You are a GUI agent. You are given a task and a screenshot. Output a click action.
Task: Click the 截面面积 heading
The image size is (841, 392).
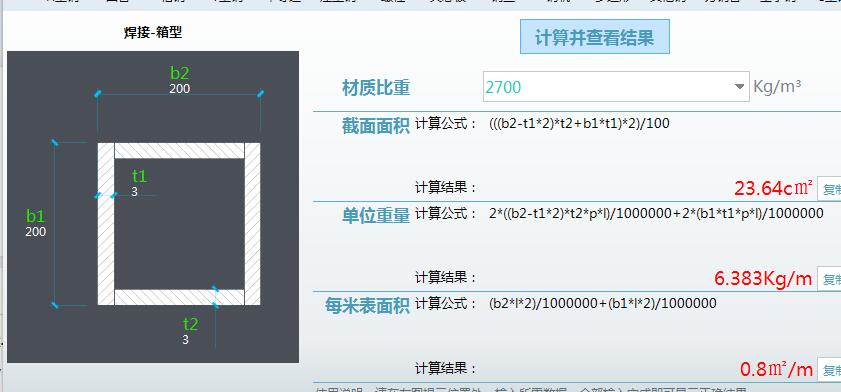(376, 125)
